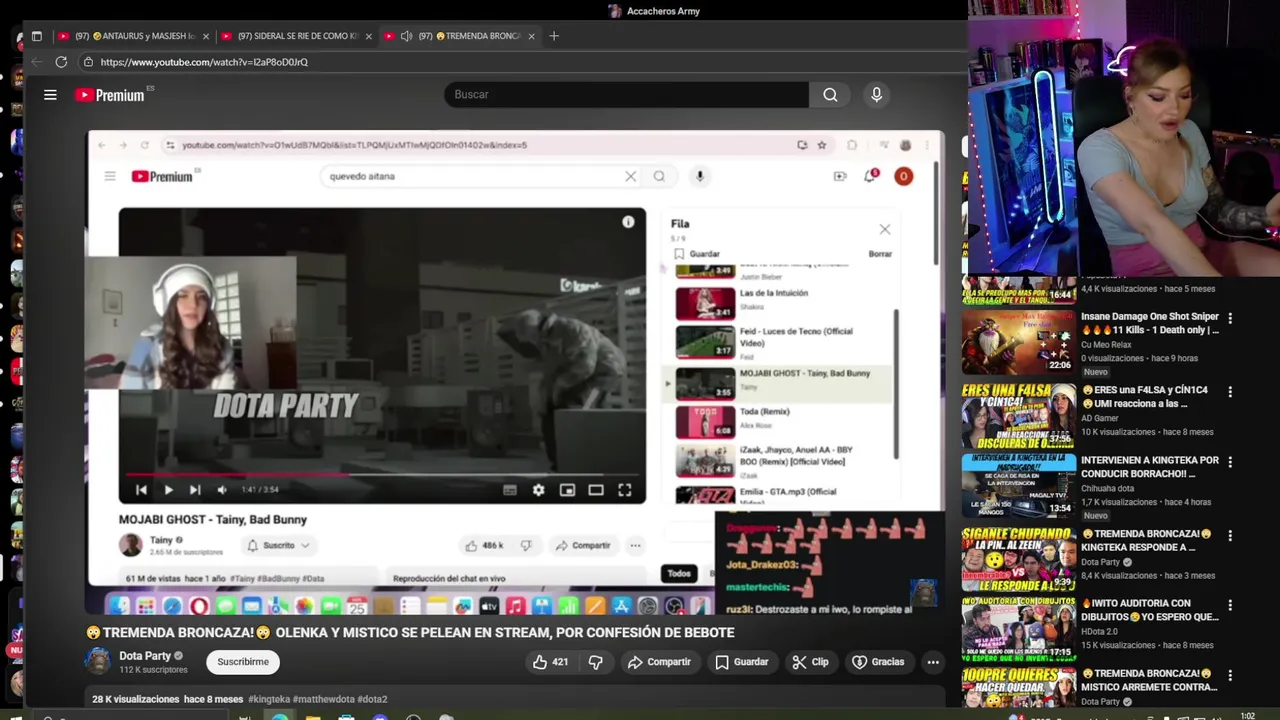Image resolution: width=1280 pixels, height=720 pixels.
Task: Open the Dota Party channel name link
Action: click(145, 656)
